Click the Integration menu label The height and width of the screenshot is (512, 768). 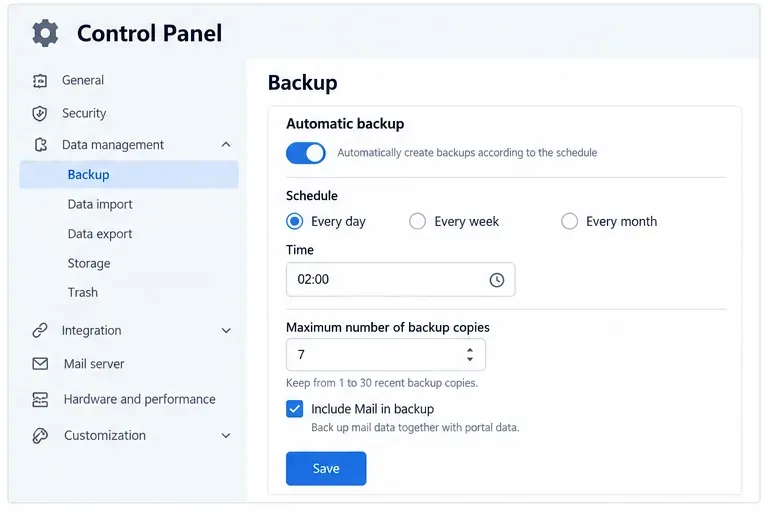pyautogui.click(x=92, y=331)
